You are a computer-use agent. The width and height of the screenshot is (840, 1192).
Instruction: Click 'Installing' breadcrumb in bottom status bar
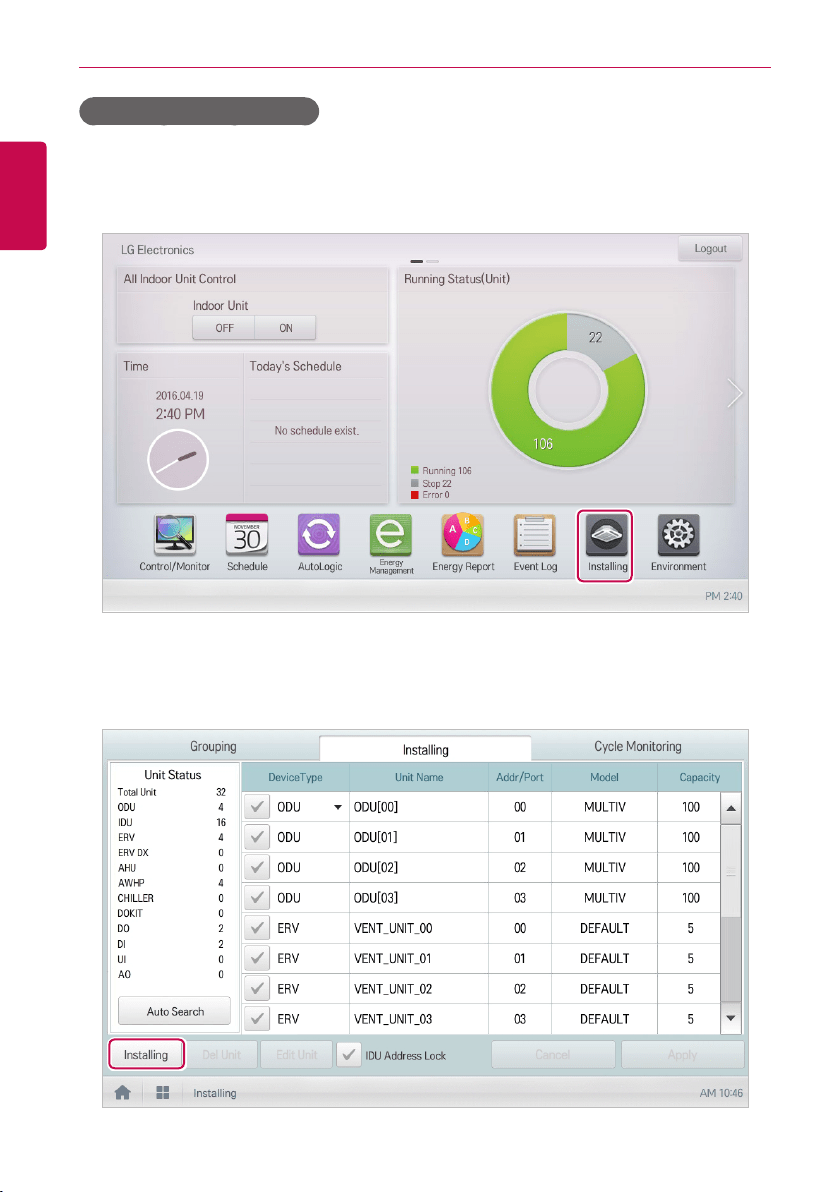(214, 1093)
